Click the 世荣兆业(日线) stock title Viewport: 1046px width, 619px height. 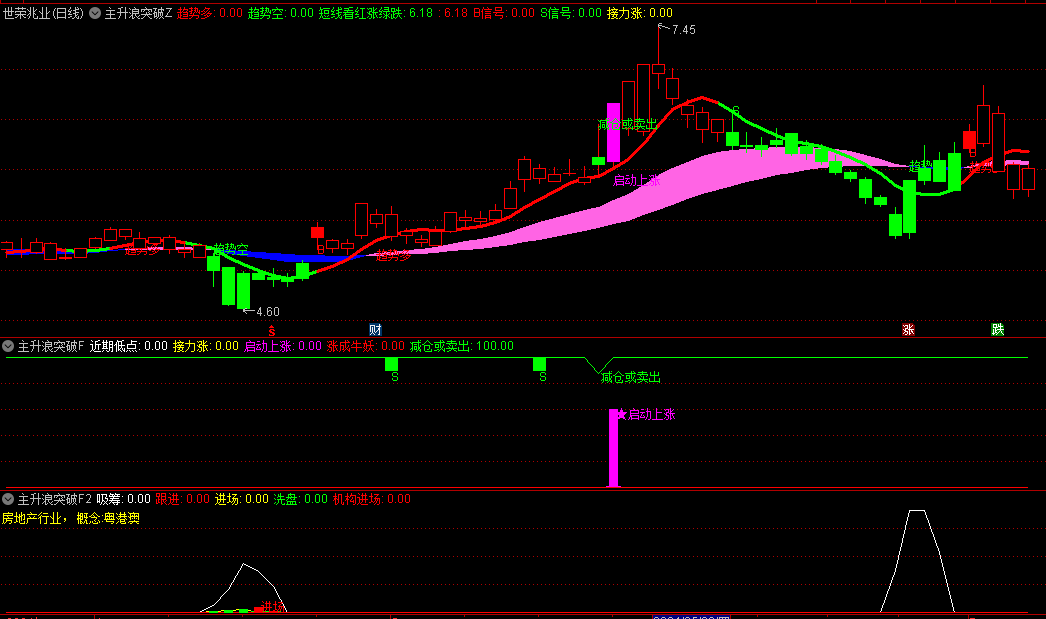click(x=44, y=13)
